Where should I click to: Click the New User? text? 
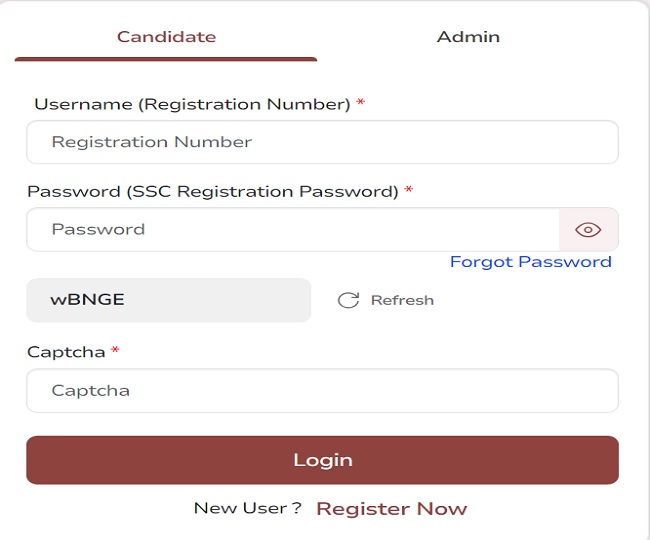(247, 508)
